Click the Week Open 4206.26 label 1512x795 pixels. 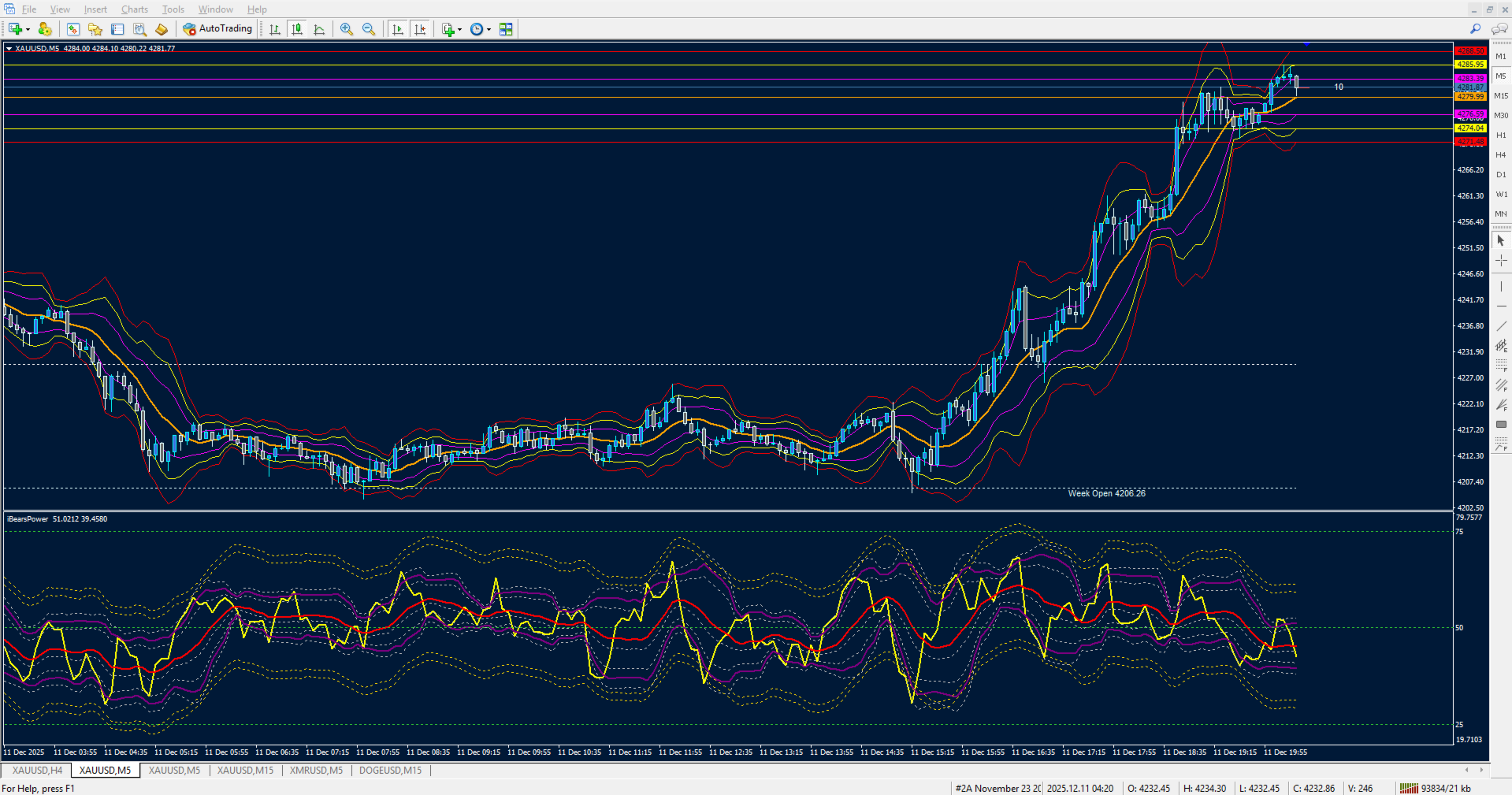click(1106, 493)
